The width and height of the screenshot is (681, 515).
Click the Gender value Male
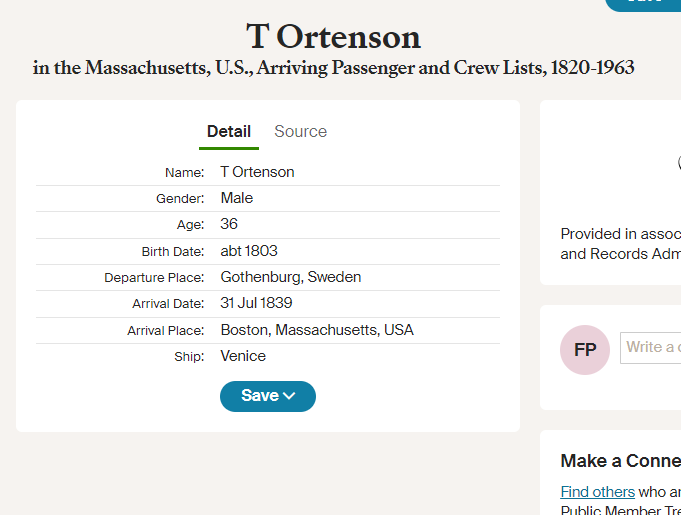point(237,198)
